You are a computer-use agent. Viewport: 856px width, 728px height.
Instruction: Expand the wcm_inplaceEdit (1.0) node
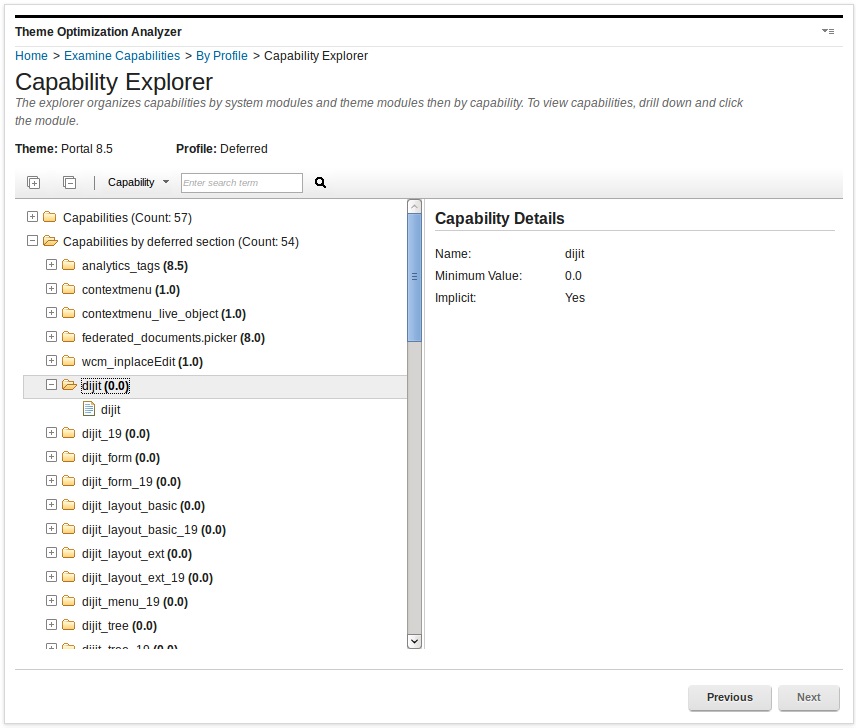pos(51,361)
